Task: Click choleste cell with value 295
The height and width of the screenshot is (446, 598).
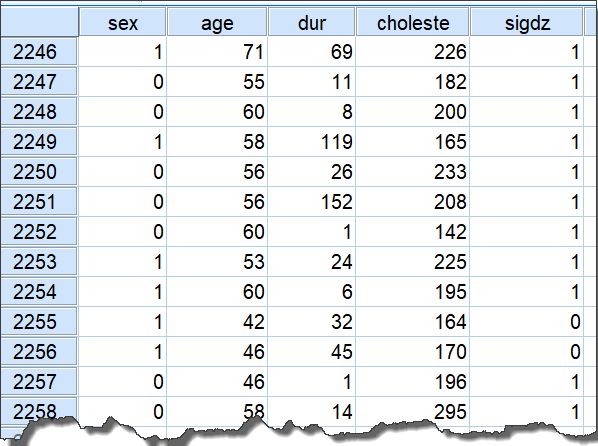Action: pos(413,411)
